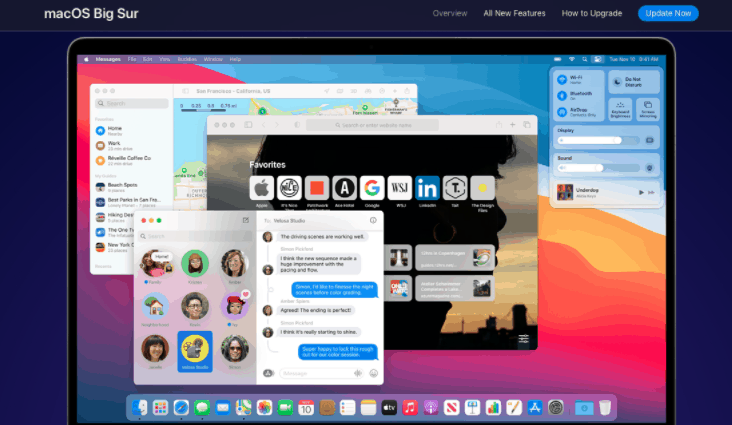732x425 pixels.
Task: Open the Trash in the dock
Action: pos(605,408)
